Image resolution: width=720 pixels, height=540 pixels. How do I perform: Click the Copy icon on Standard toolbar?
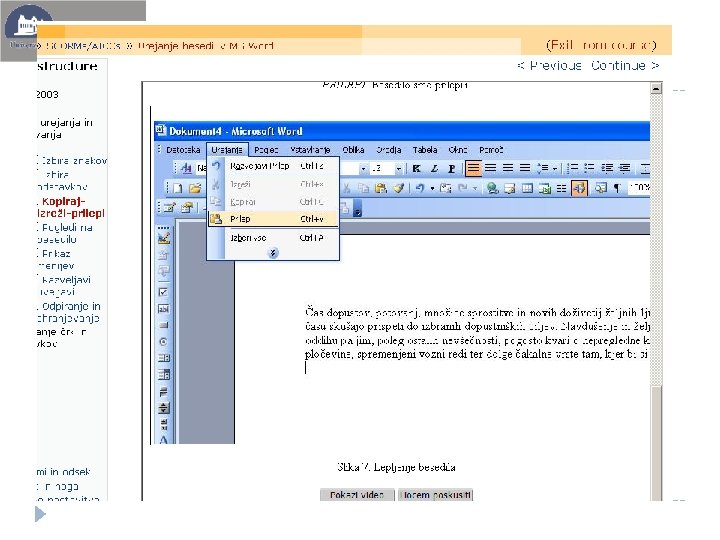coord(363,188)
